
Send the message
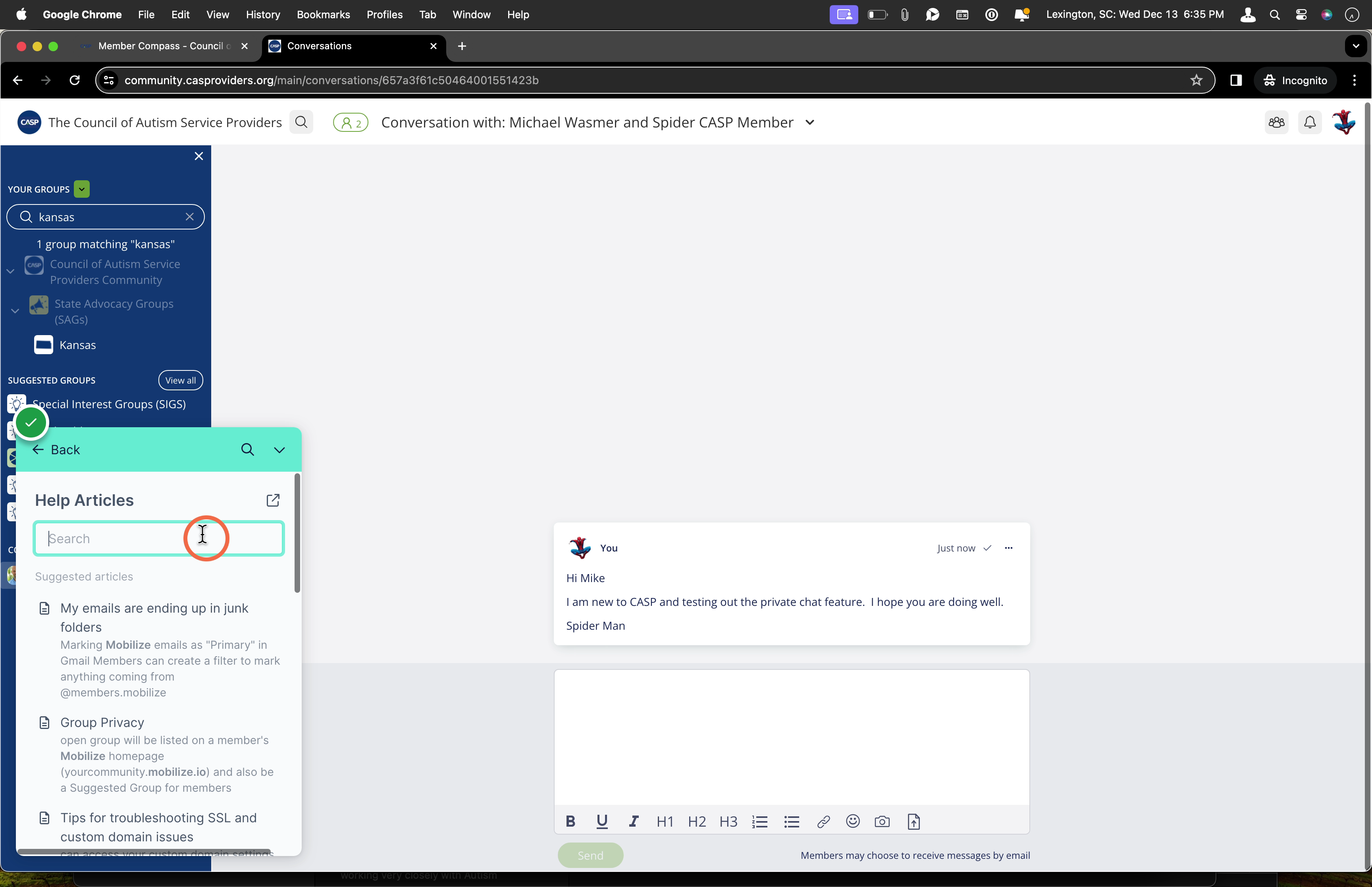[590, 855]
